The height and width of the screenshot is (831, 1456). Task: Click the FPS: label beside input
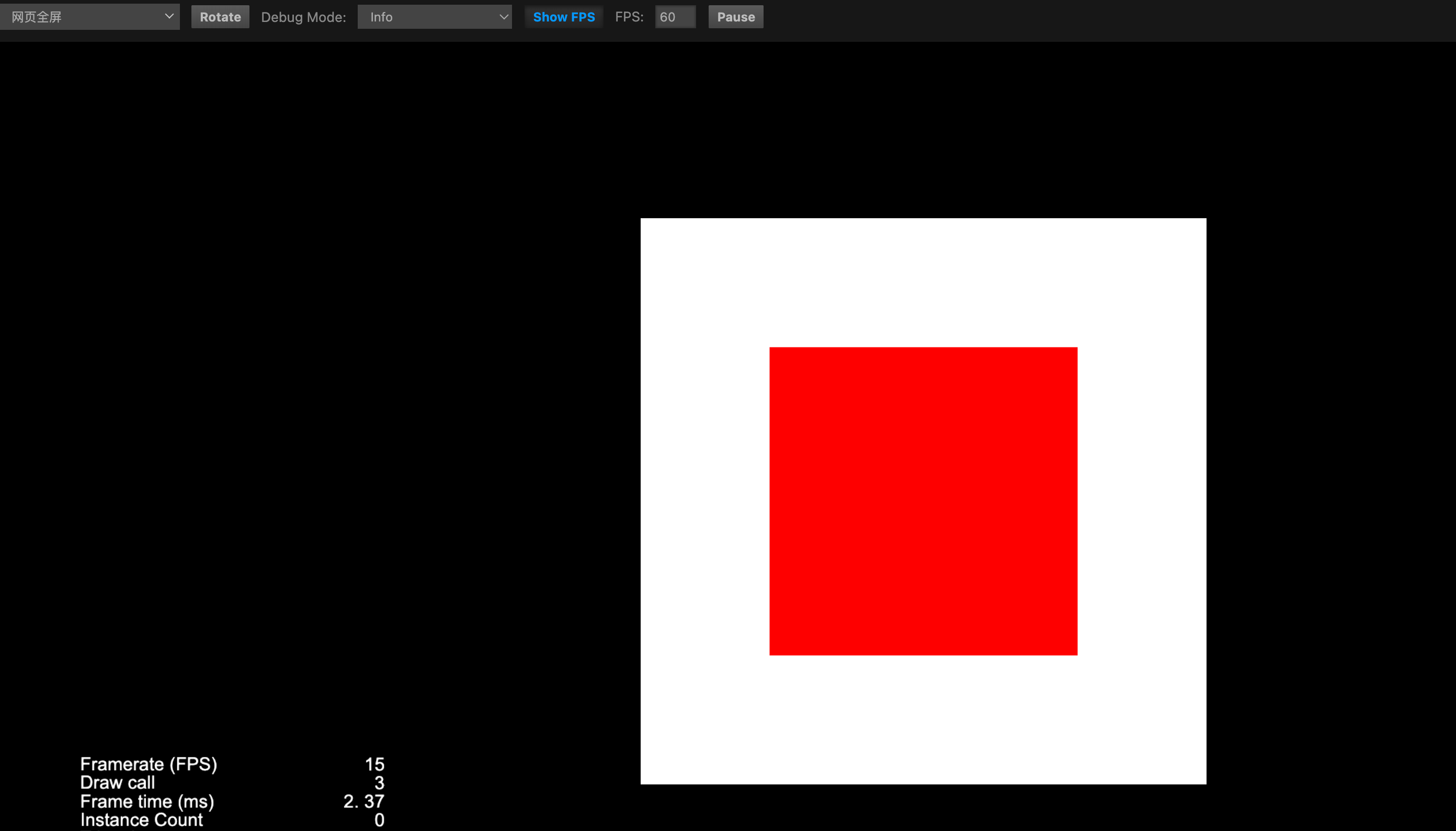629,17
